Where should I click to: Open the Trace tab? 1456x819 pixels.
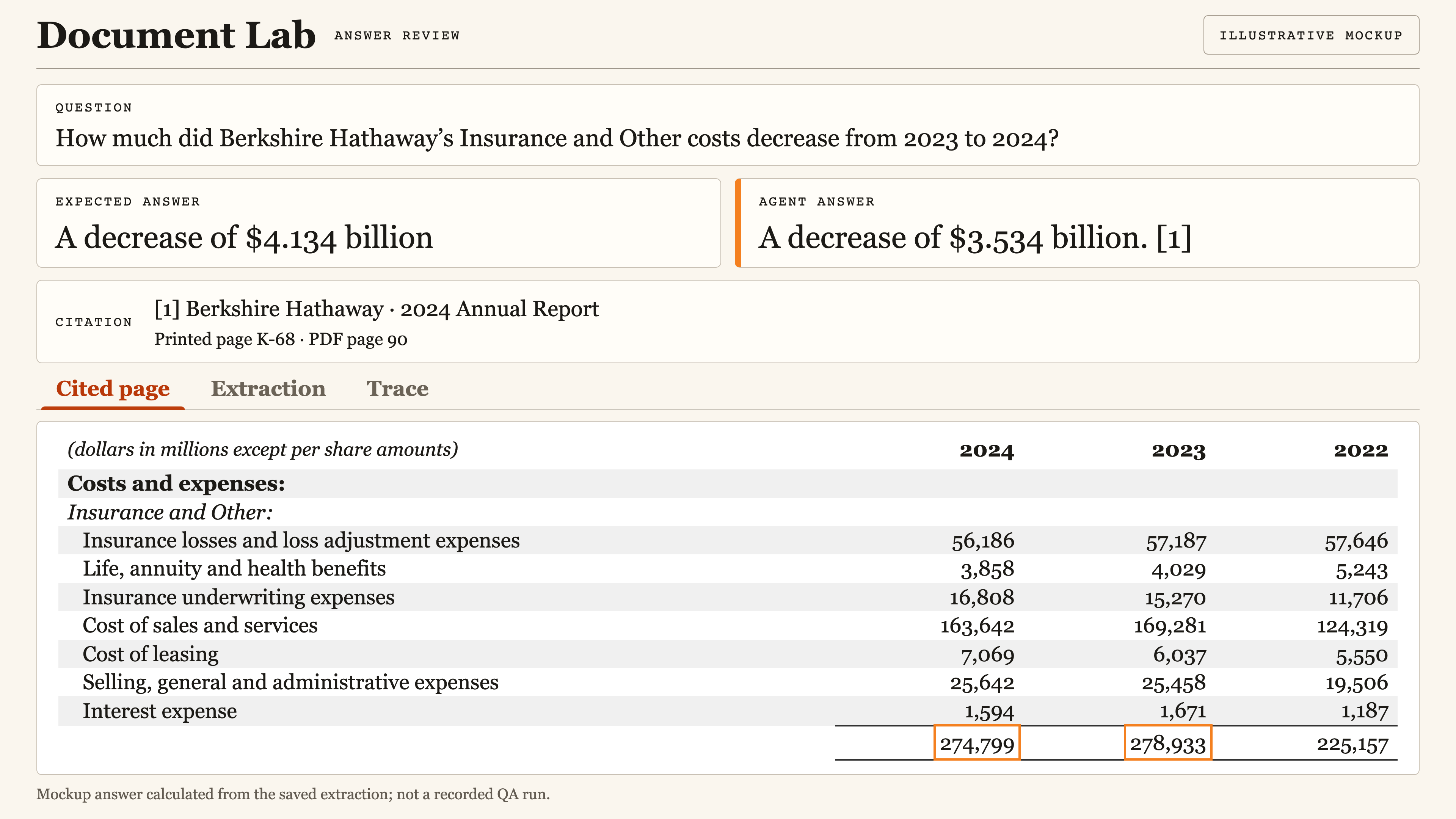coord(397,389)
